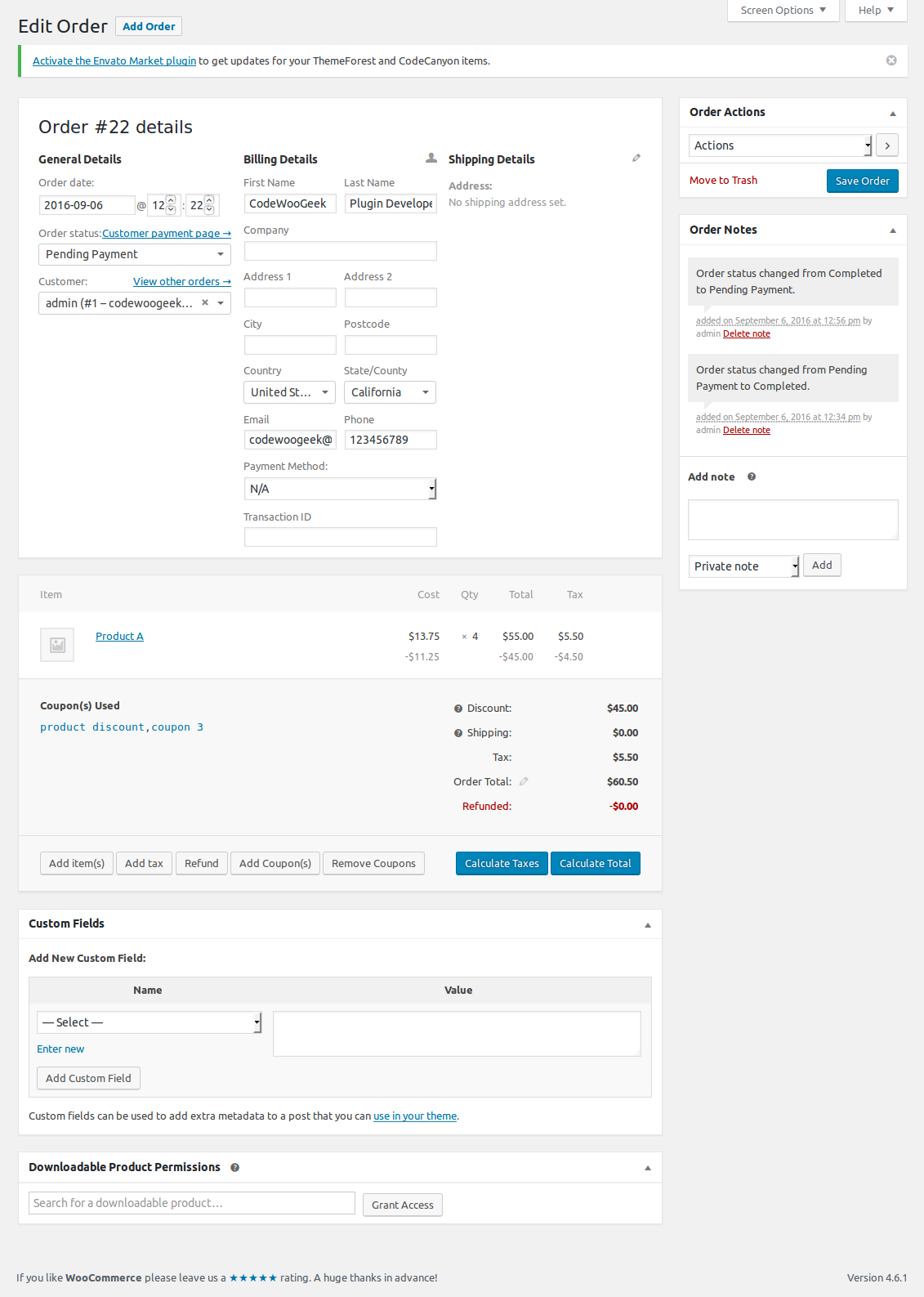Open the Order status dropdown

click(x=135, y=254)
